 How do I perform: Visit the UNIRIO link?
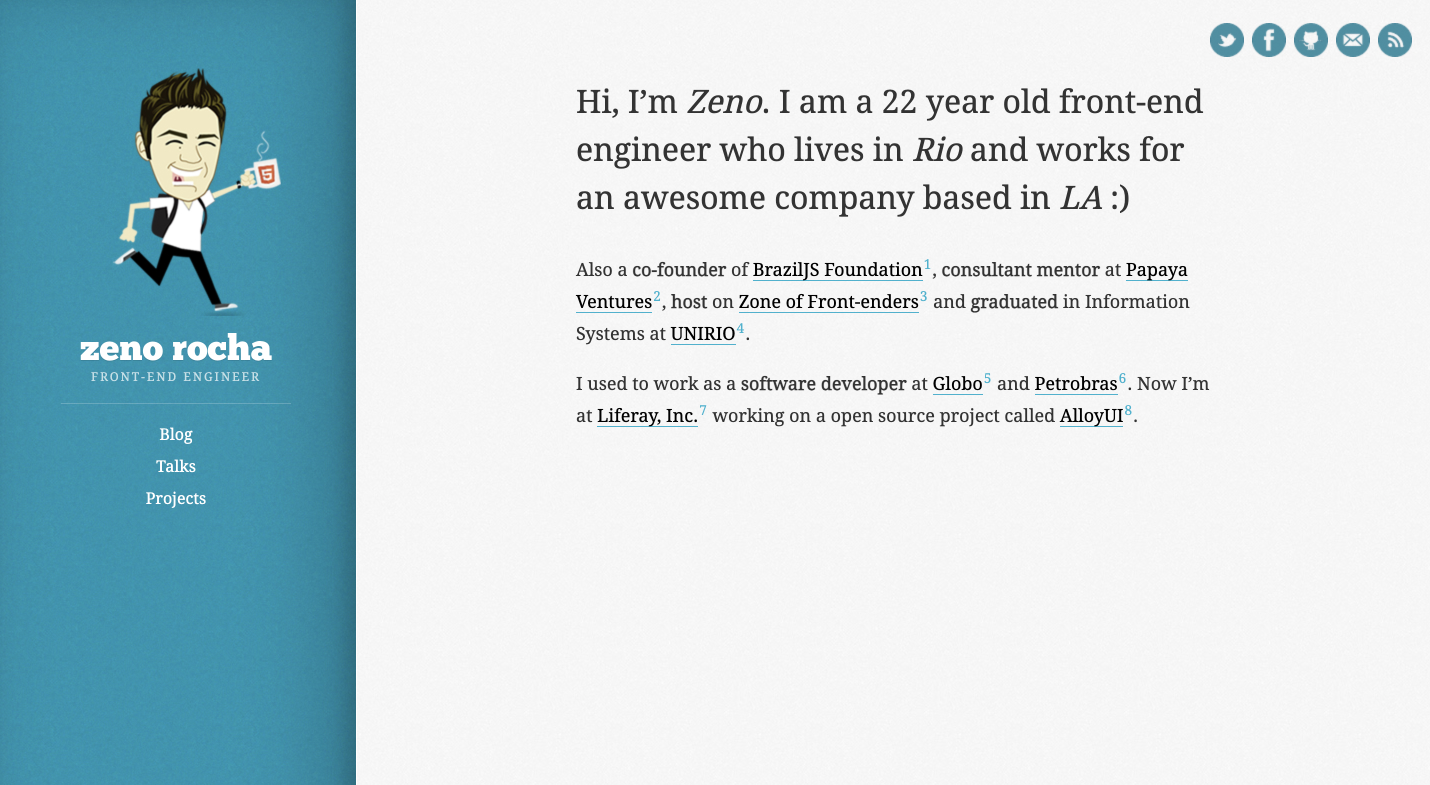coord(702,334)
